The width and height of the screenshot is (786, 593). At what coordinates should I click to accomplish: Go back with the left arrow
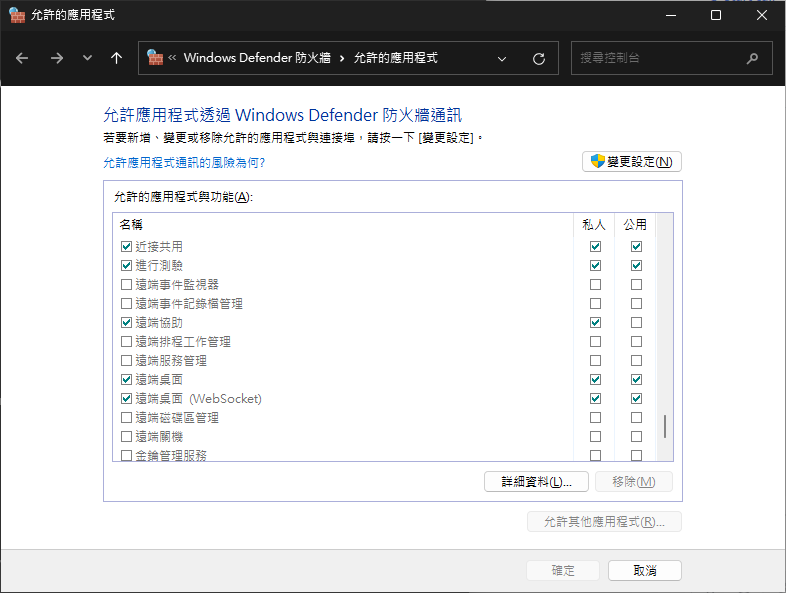22,58
